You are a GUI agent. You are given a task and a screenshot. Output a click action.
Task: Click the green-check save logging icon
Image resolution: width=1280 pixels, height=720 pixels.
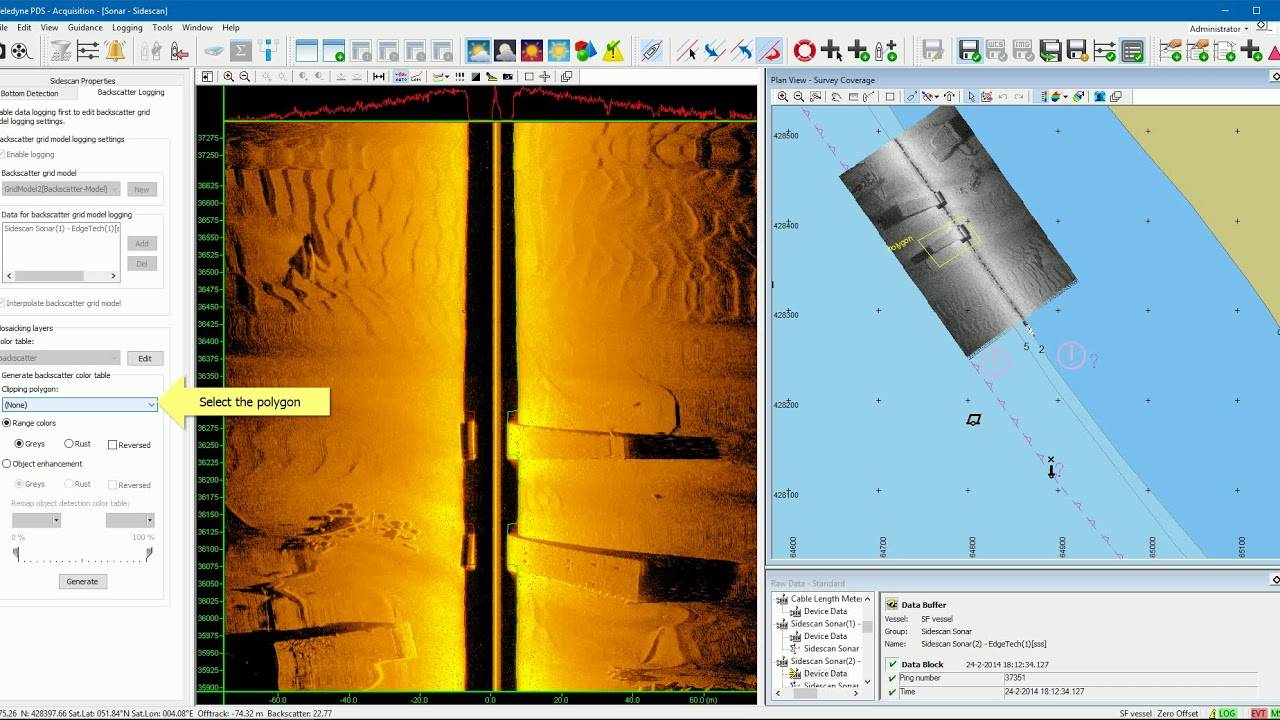tap(968, 50)
